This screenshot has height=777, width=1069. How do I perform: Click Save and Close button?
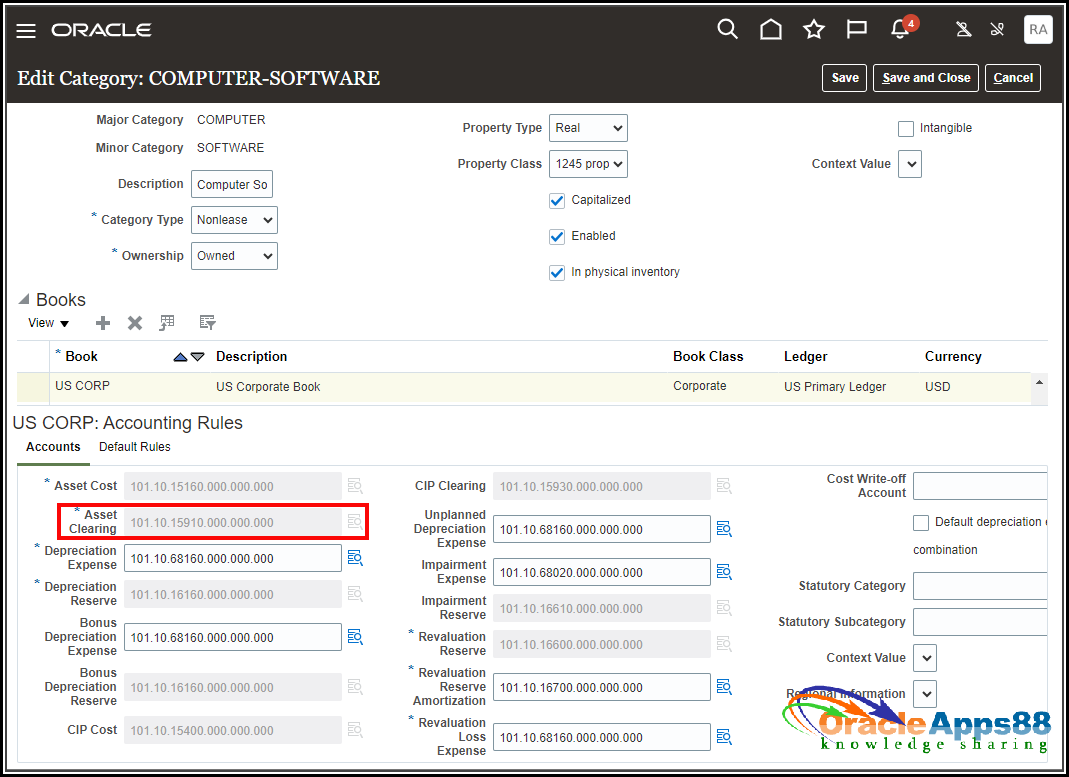tap(926, 78)
